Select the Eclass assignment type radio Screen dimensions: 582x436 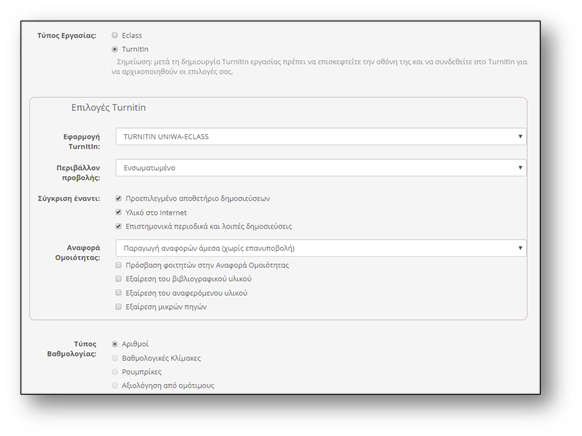tap(115, 35)
